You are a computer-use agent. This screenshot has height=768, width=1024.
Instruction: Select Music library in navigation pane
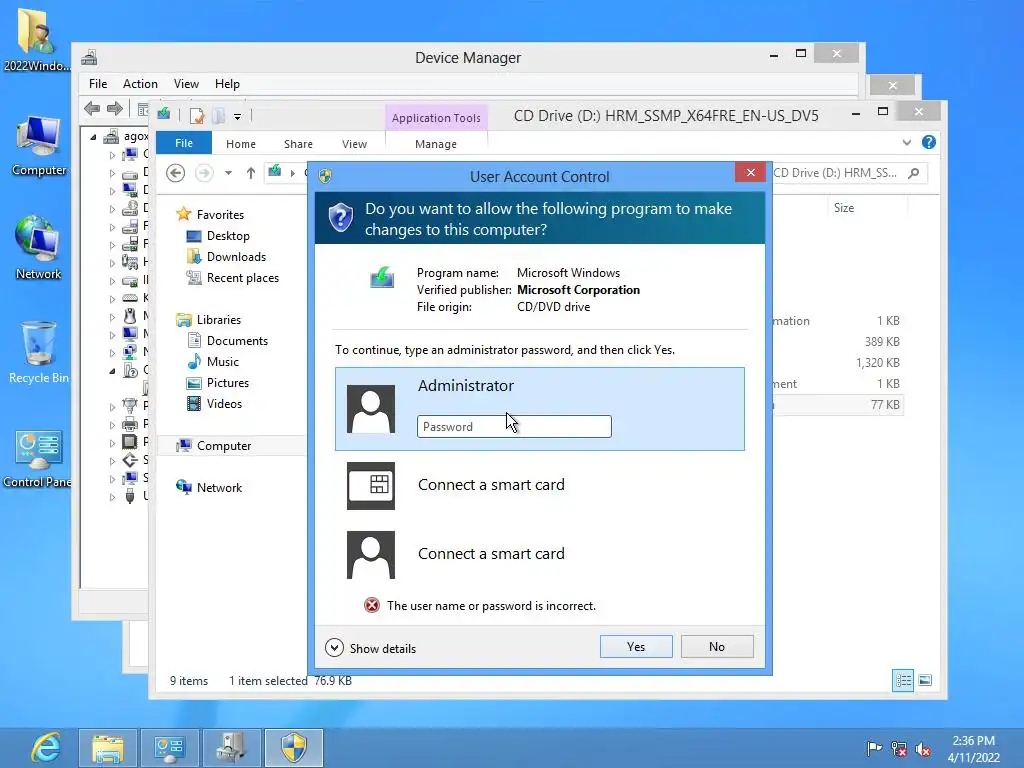click(223, 362)
